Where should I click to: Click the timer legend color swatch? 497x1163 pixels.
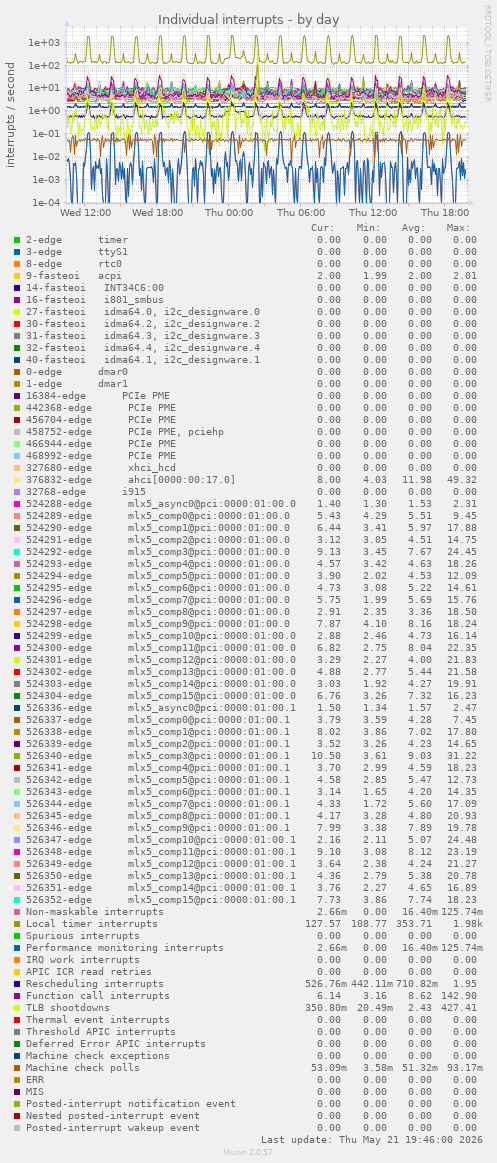(17, 240)
